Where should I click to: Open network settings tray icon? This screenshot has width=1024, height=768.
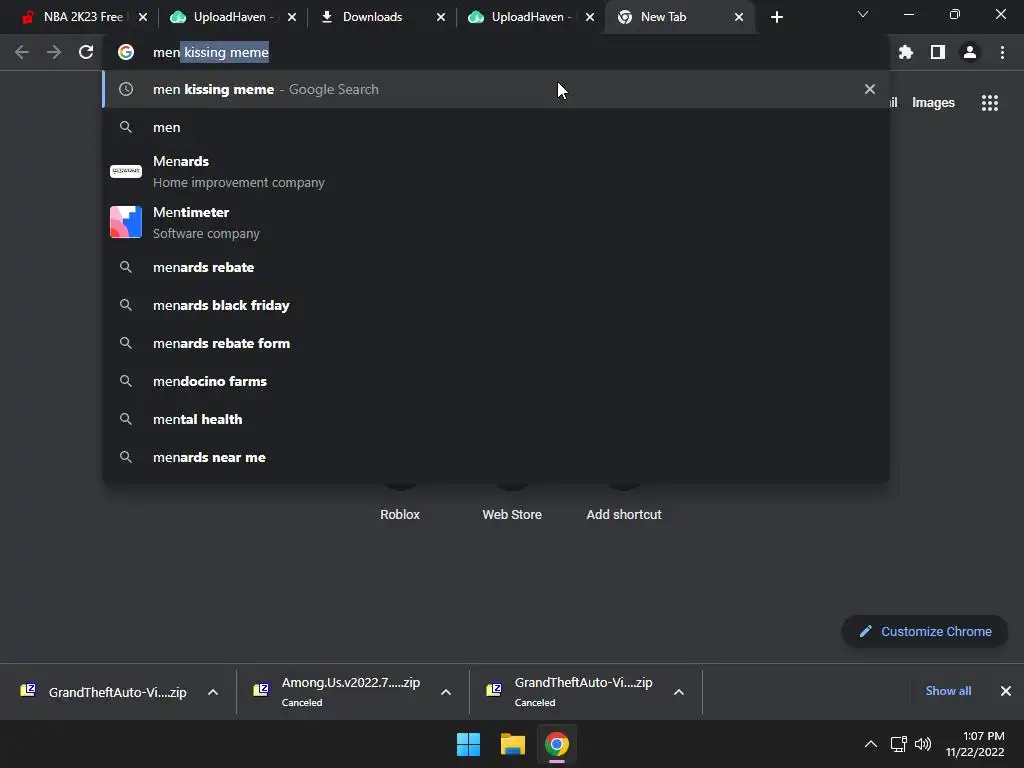[899, 744]
